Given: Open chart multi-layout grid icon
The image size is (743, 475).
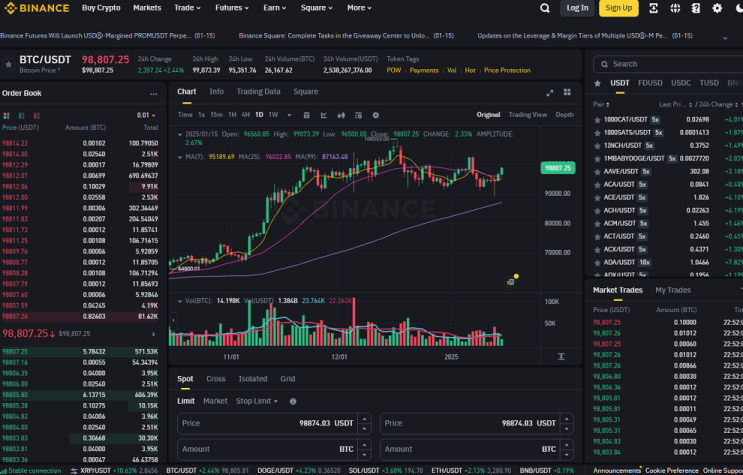Looking at the screenshot, I should point(567,92).
